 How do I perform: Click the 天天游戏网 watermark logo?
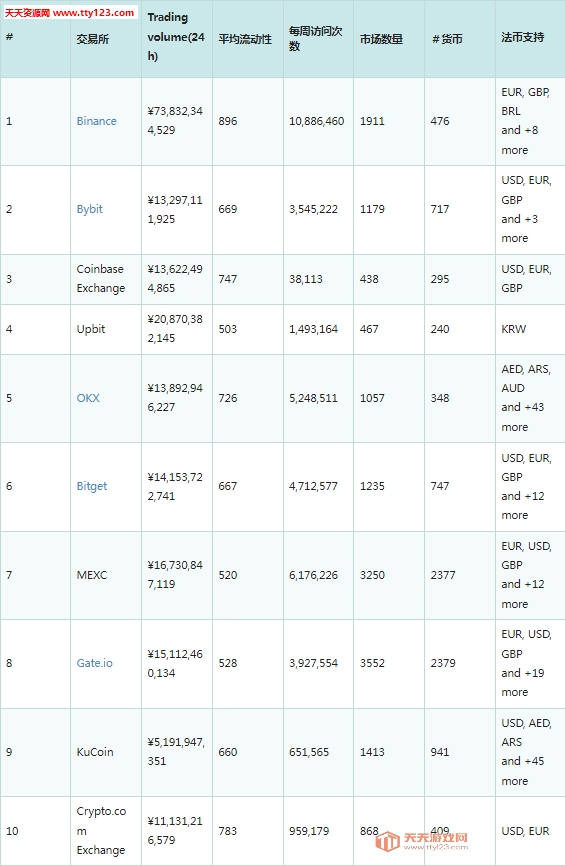pos(422,841)
